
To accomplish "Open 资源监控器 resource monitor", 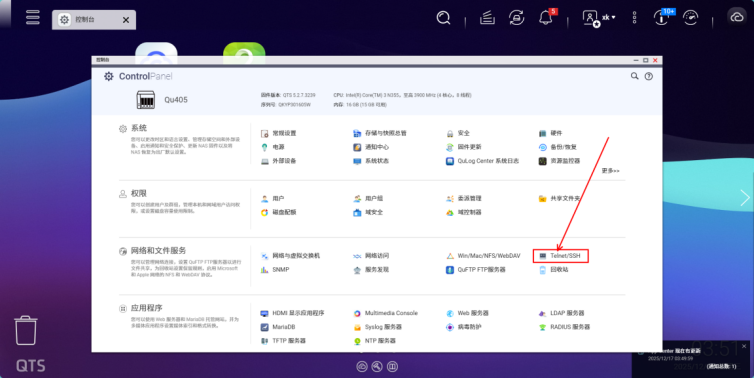I will (x=559, y=161).
